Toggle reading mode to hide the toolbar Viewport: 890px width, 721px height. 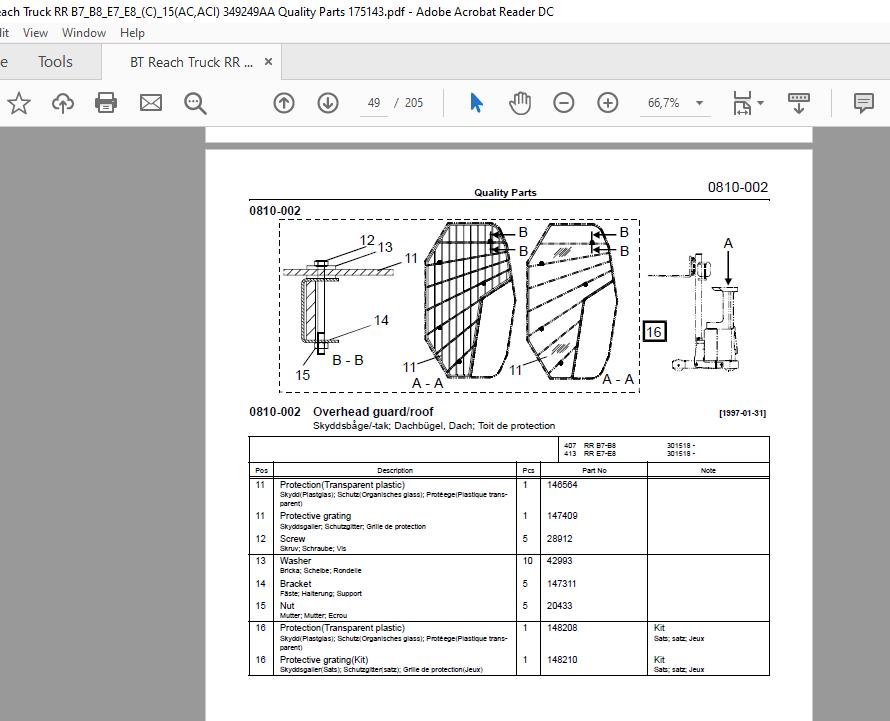coord(798,102)
